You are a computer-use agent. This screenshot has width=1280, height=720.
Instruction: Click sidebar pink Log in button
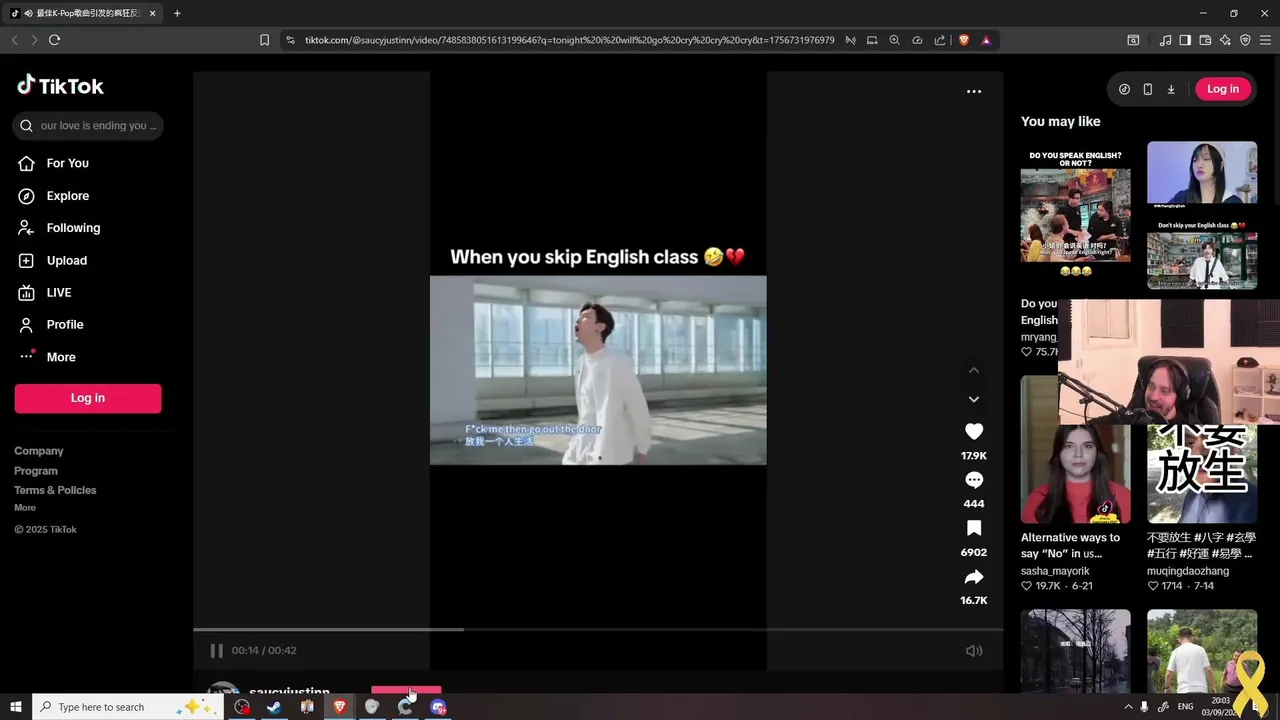pyautogui.click(x=88, y=398)
